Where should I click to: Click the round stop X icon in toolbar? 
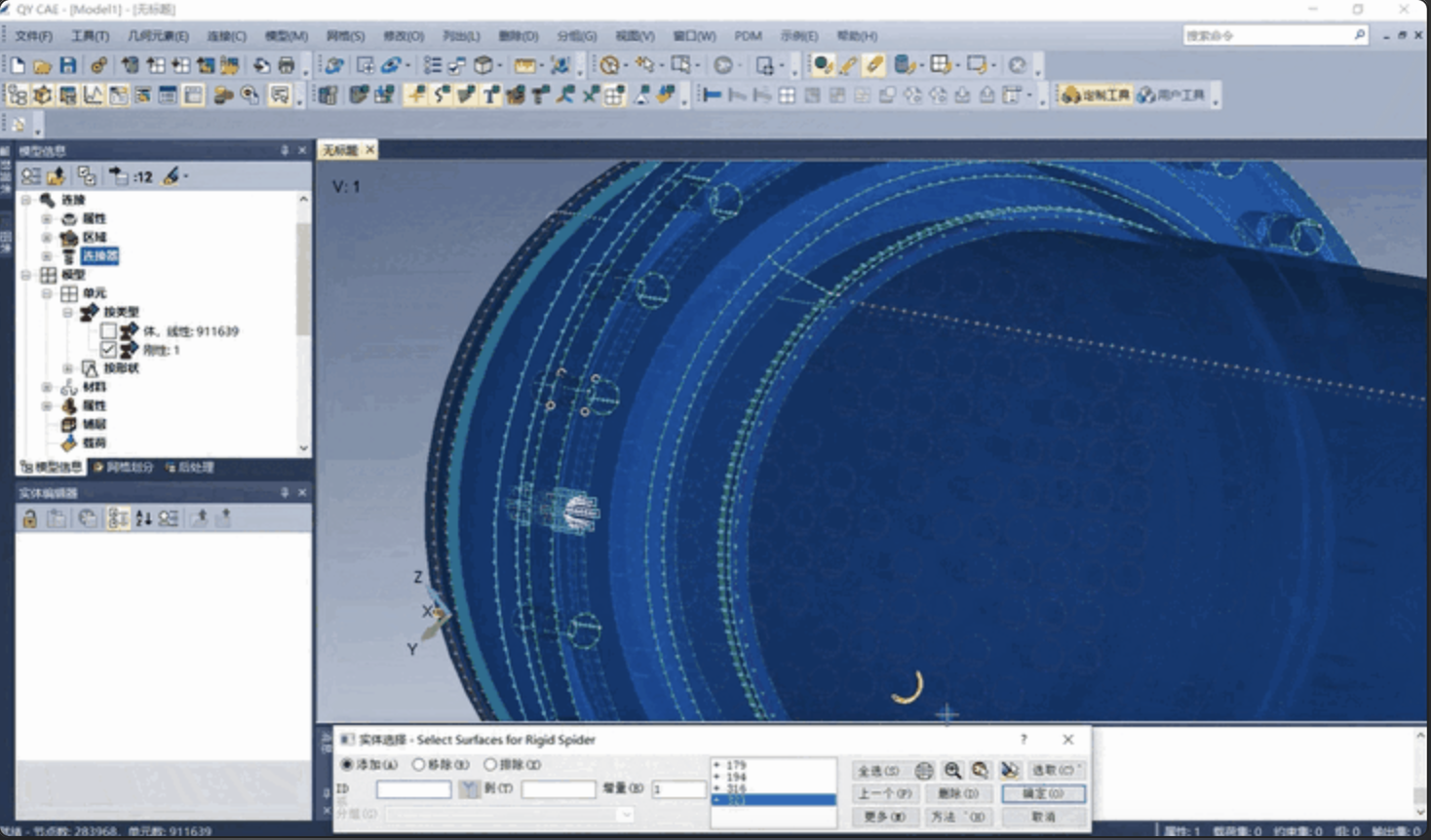1018,65
